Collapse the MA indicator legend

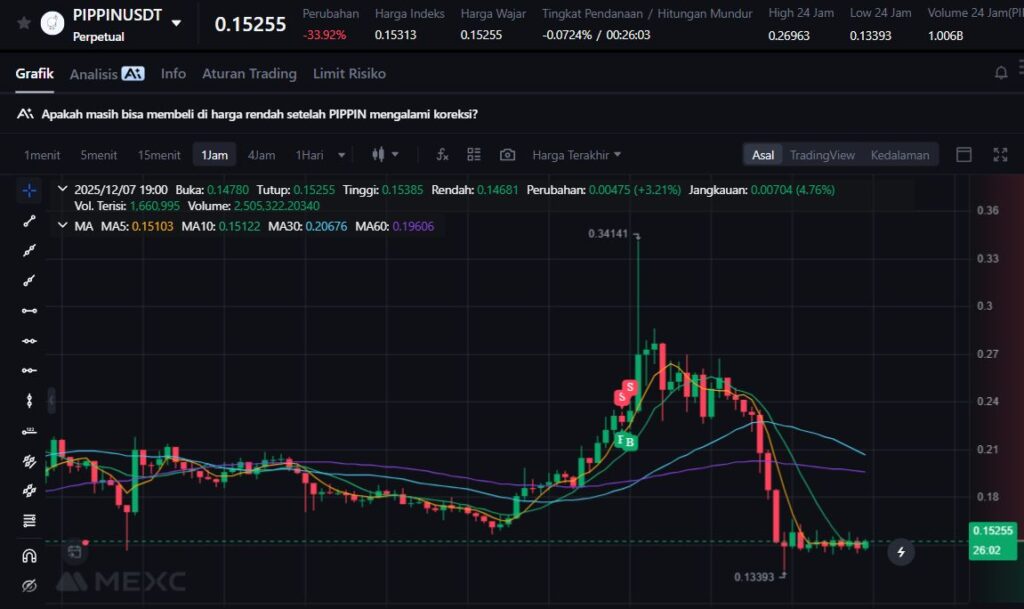63,226
